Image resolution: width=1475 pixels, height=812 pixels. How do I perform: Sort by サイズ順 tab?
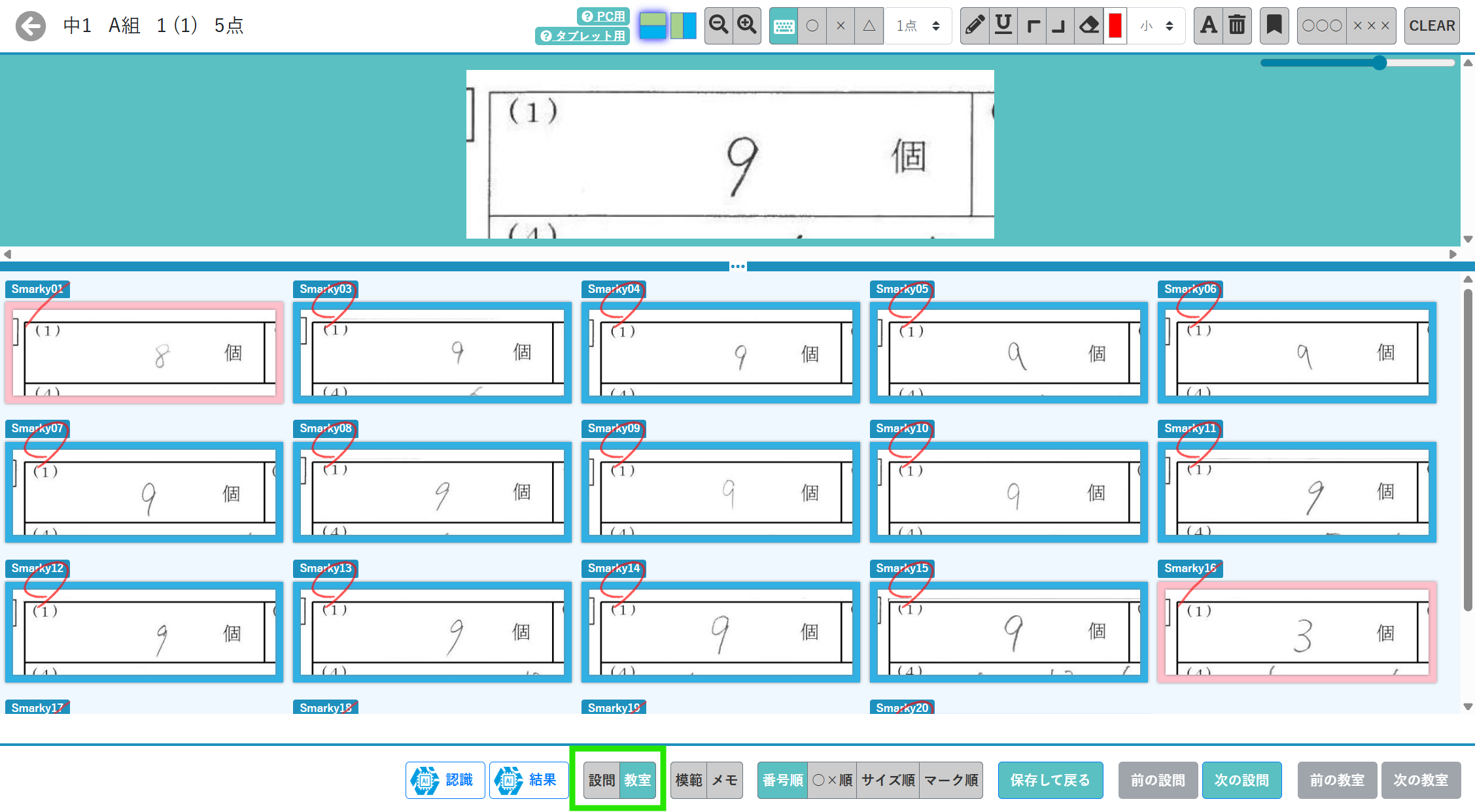click(888, 780)
